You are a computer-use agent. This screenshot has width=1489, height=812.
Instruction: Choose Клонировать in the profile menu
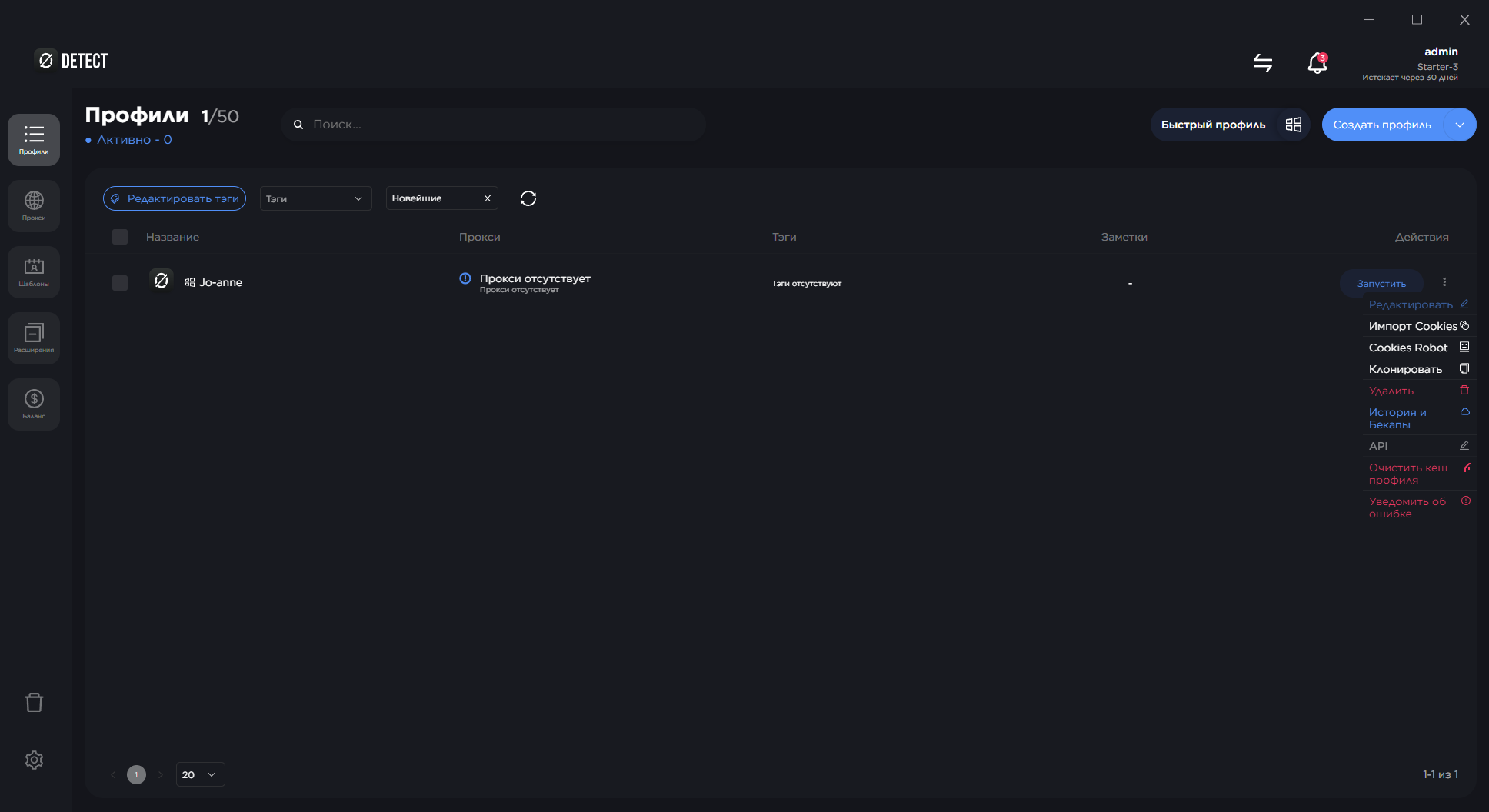click(1405, 369)
